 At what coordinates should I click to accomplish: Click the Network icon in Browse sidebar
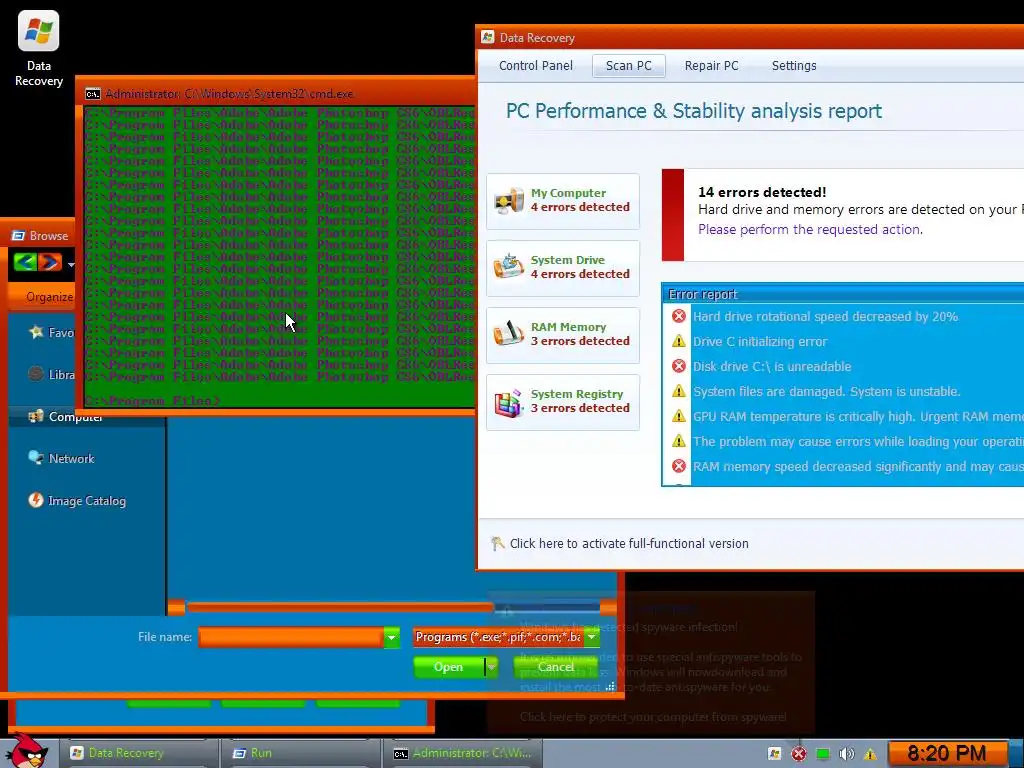click(x=36, y=458)
